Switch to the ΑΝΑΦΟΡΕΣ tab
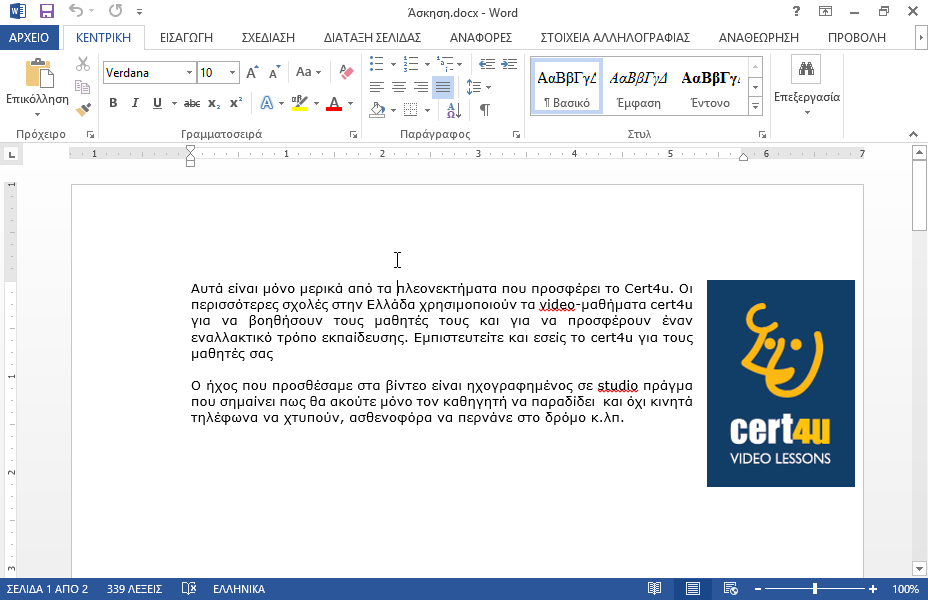This screenshot has height=600, width=928. click(x=481, y=37)
